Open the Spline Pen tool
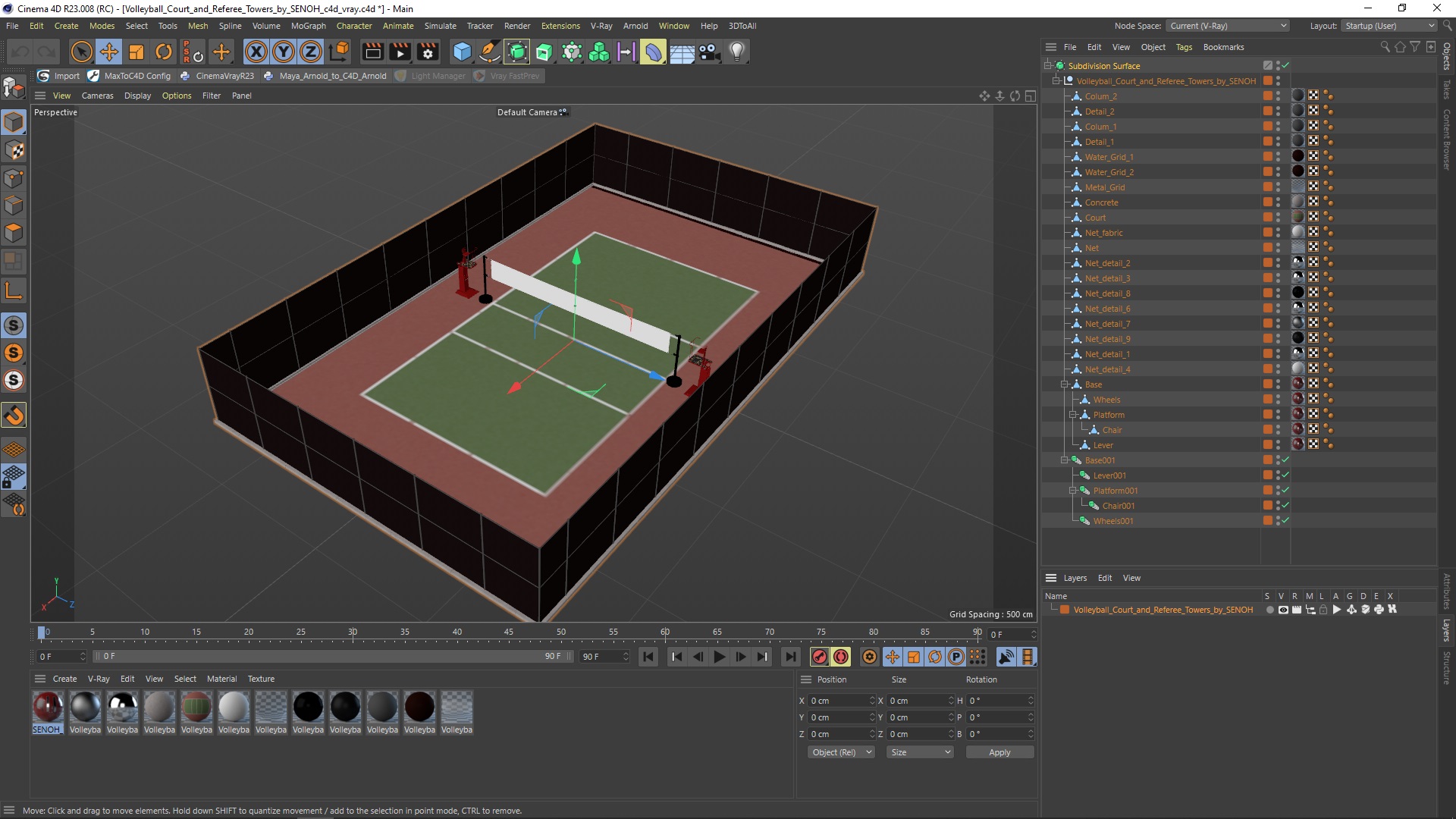The width and height of the screenshot is (1456, 819). [x=490, y=52]
